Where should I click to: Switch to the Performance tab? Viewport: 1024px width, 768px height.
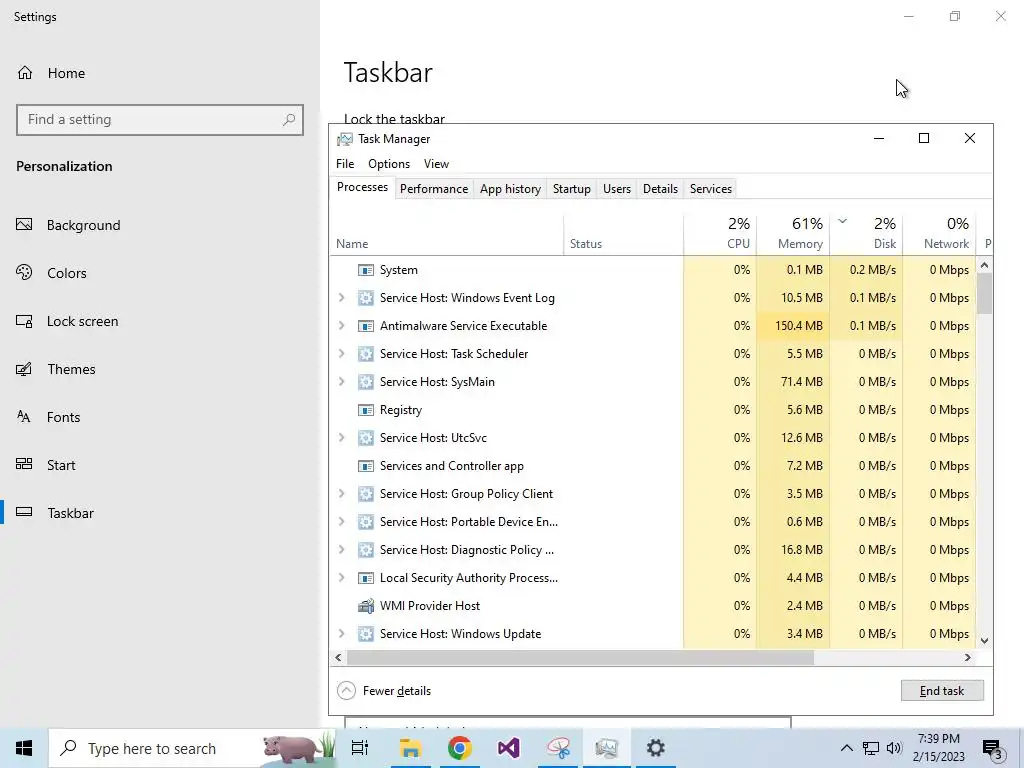tap(434, 189)
